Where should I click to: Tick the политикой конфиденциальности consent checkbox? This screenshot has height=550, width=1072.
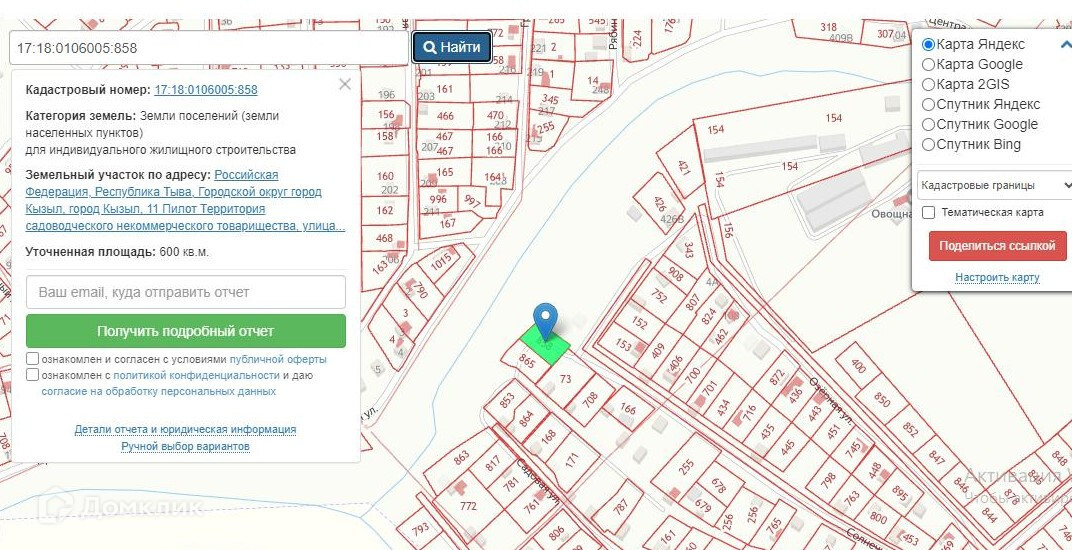tap(33, 375)
